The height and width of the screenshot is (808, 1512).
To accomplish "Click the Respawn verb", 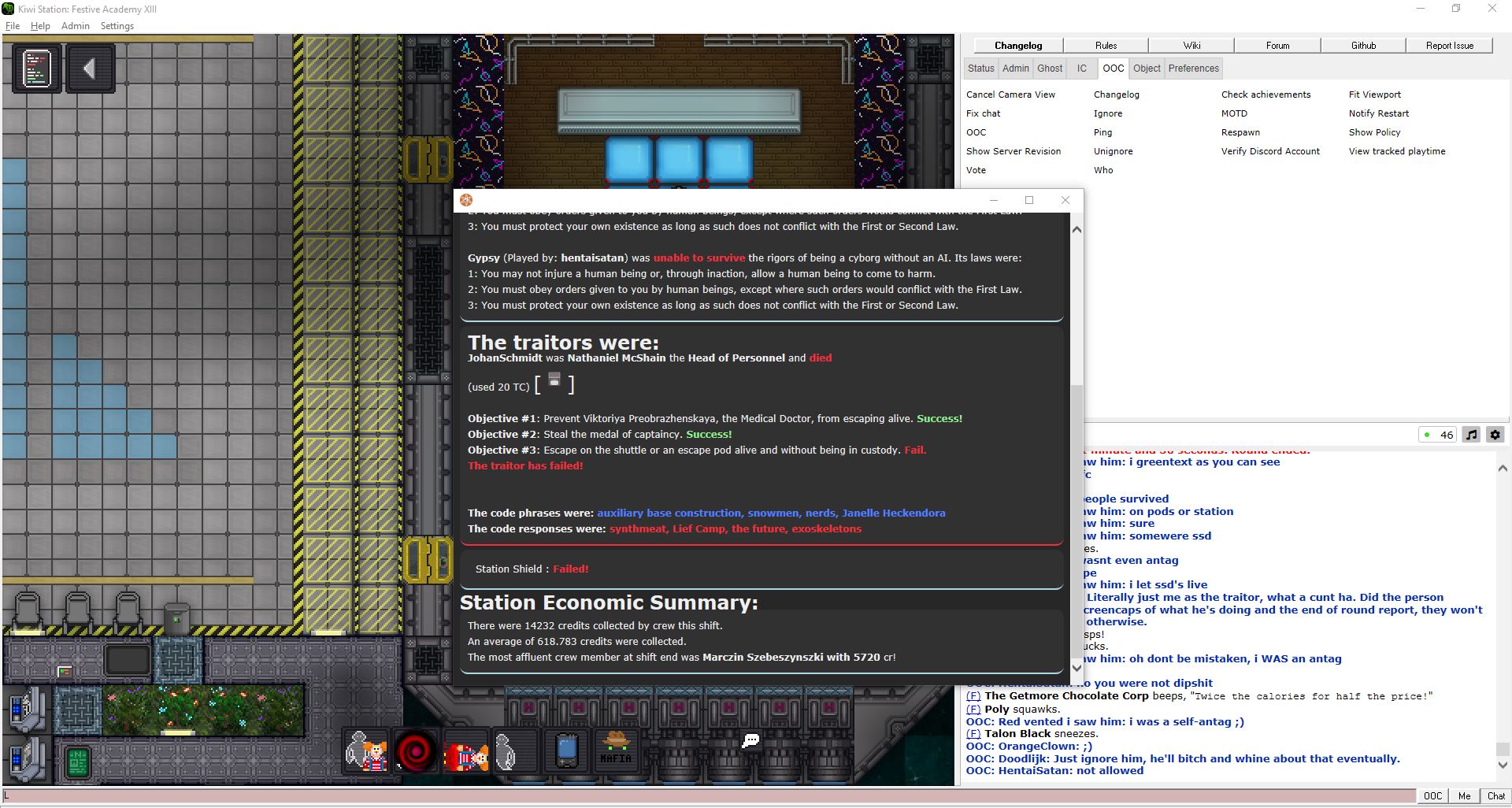I will click(x=1240, y=132).
